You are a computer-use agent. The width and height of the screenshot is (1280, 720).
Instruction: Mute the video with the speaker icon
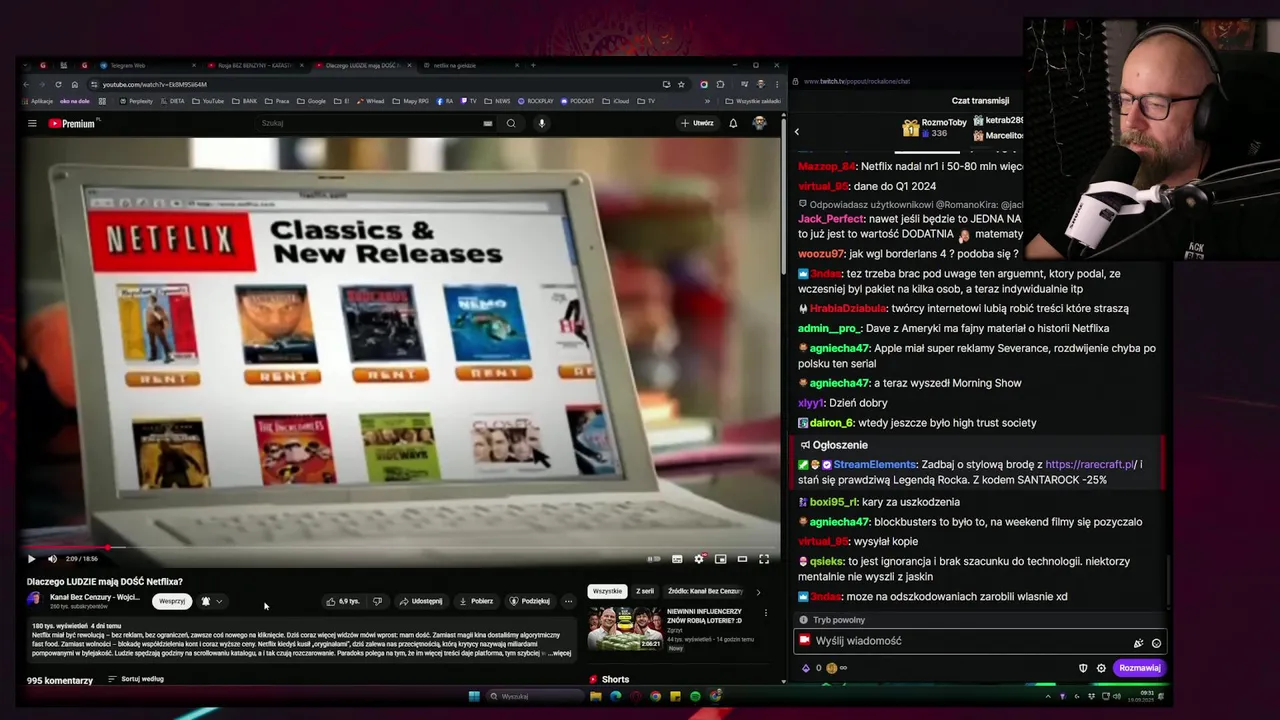52,559
